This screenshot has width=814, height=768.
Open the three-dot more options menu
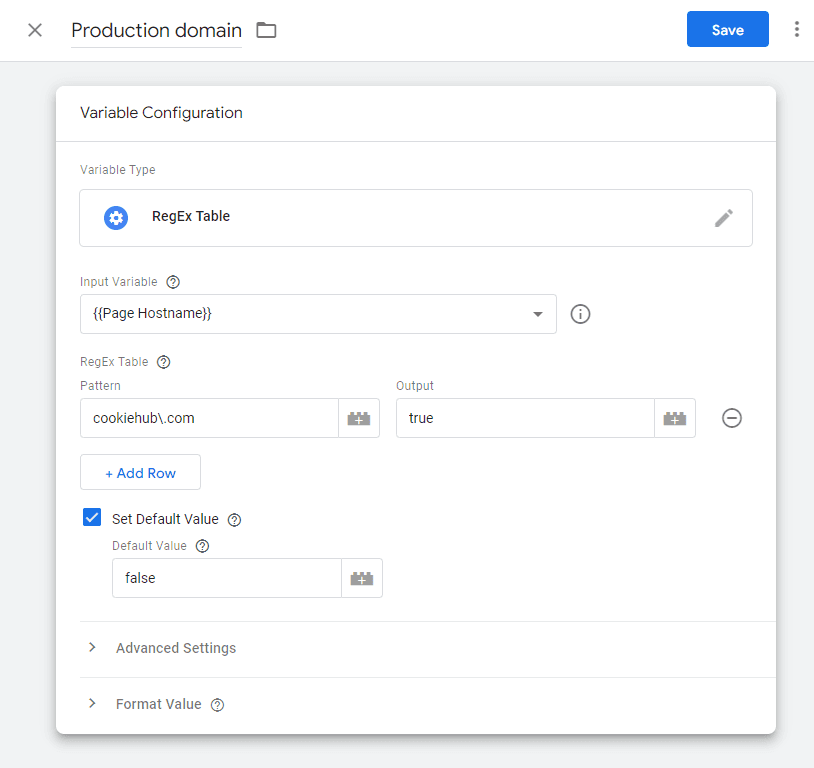point(796,30)
